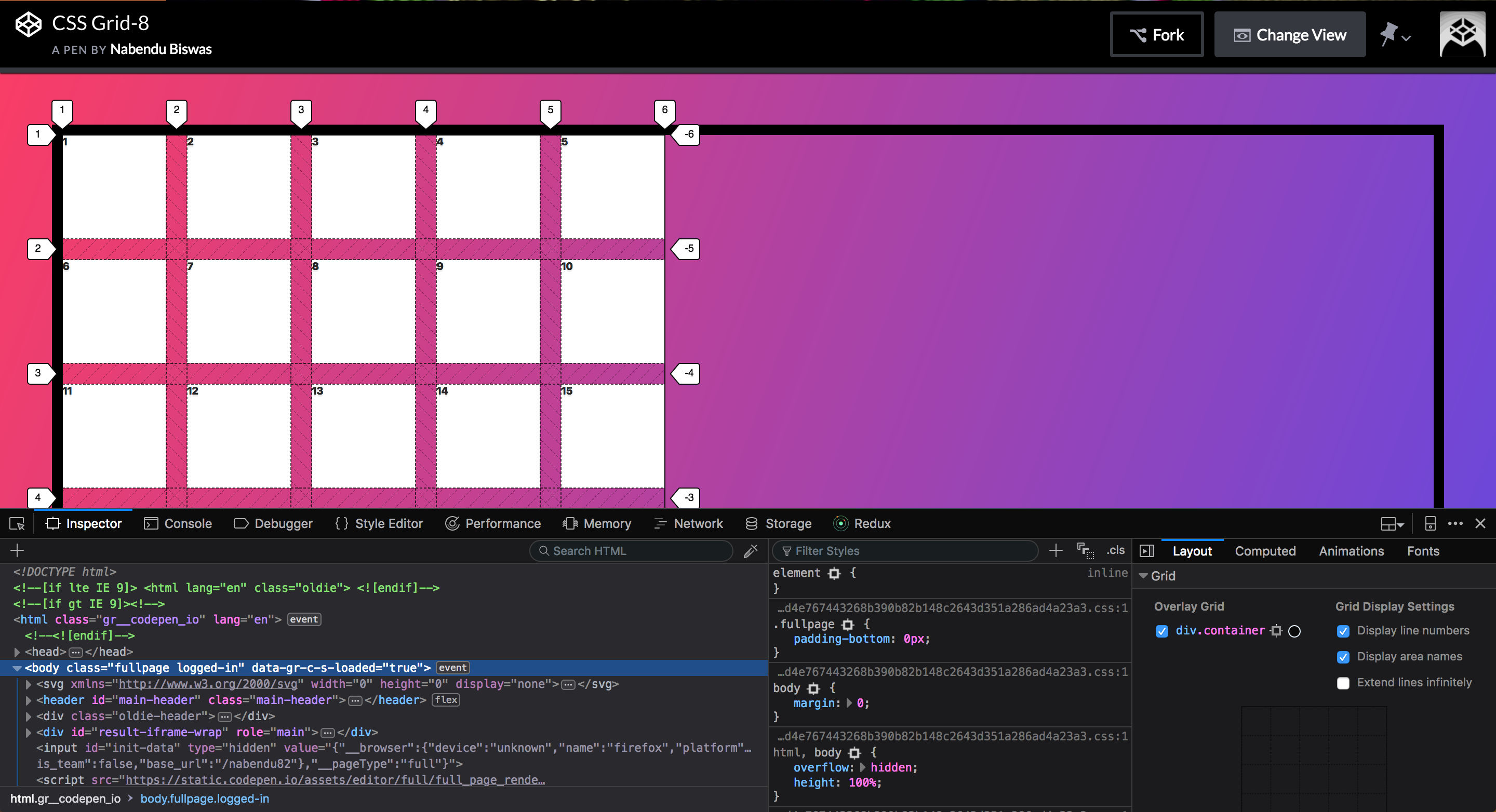The width and height of the screenshot is (1496, 812).
Task: Highlight .fullpage selector target icon
Action: click(848, 625)
